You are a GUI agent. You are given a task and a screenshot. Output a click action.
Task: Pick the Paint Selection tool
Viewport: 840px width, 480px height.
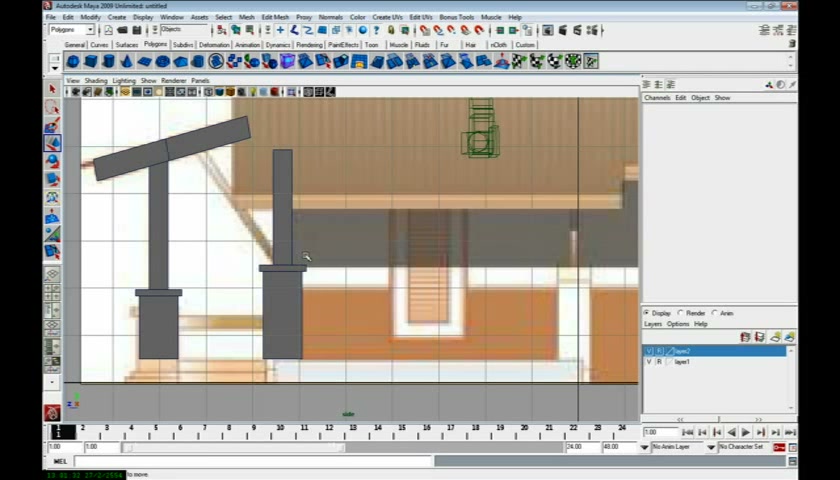(52, 125)
